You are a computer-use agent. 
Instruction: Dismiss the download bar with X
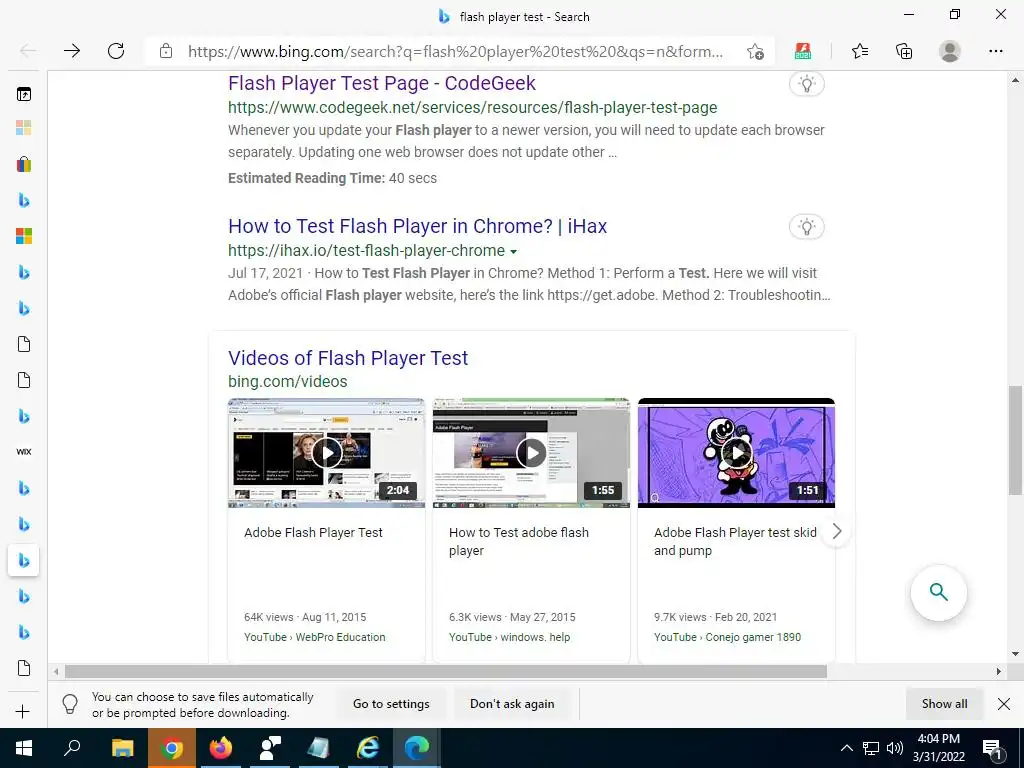tap(1004, 704)
